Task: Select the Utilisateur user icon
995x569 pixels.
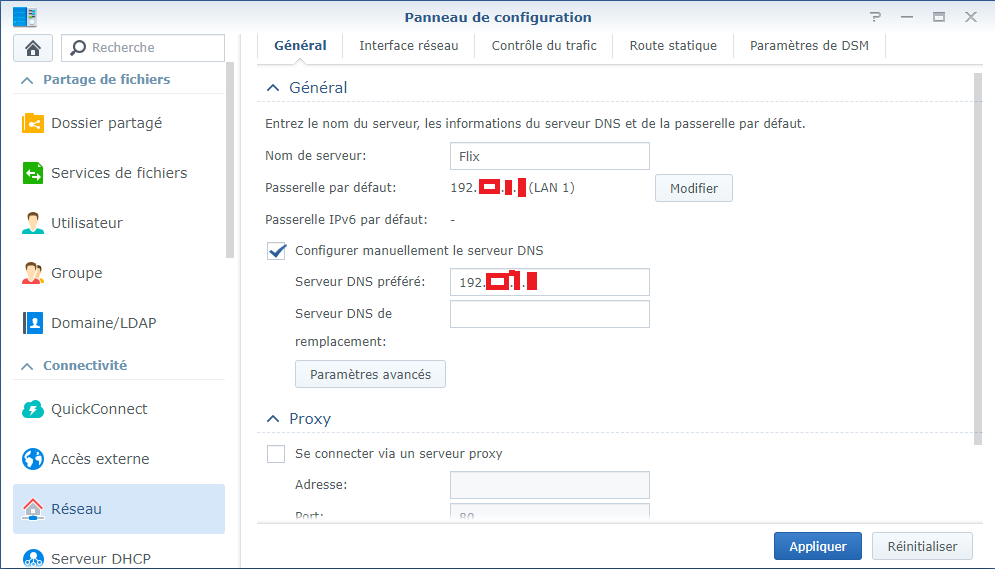Action: 33,223
